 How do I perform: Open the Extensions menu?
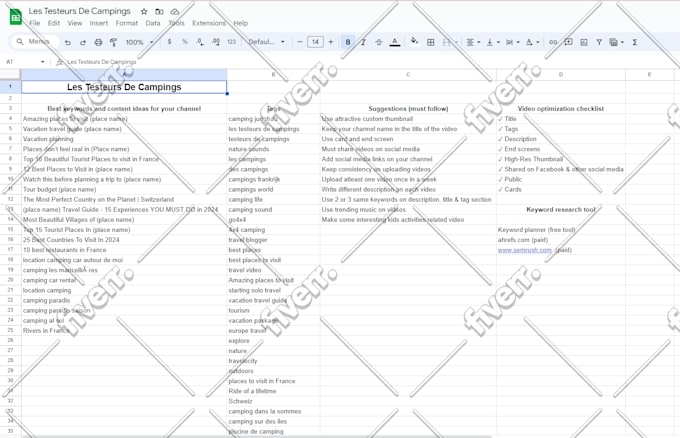209,23
